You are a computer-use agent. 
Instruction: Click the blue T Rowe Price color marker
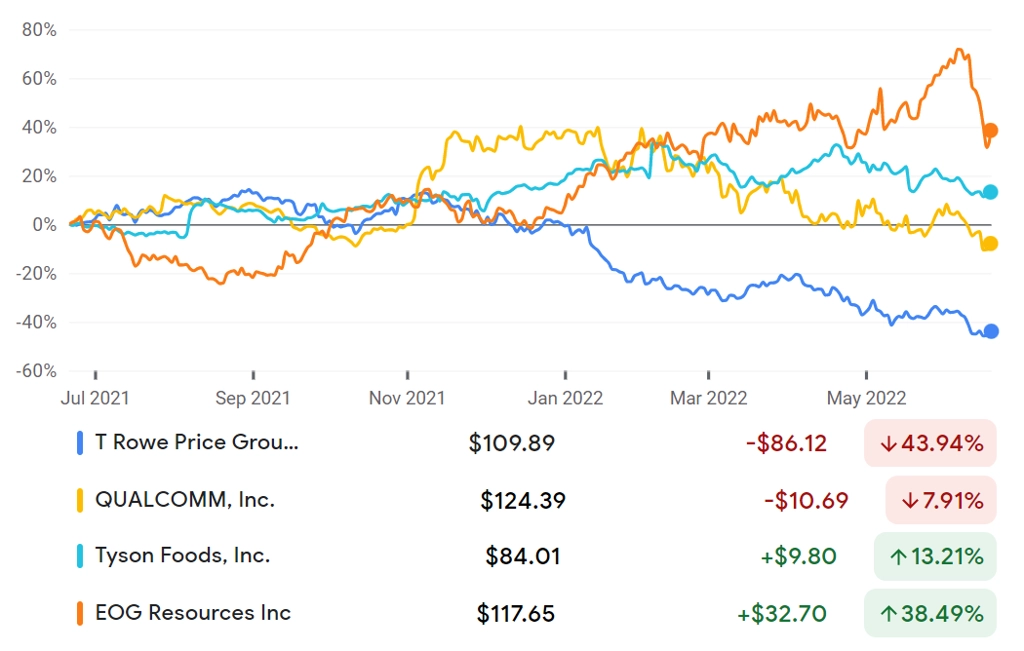pos(80,443)
